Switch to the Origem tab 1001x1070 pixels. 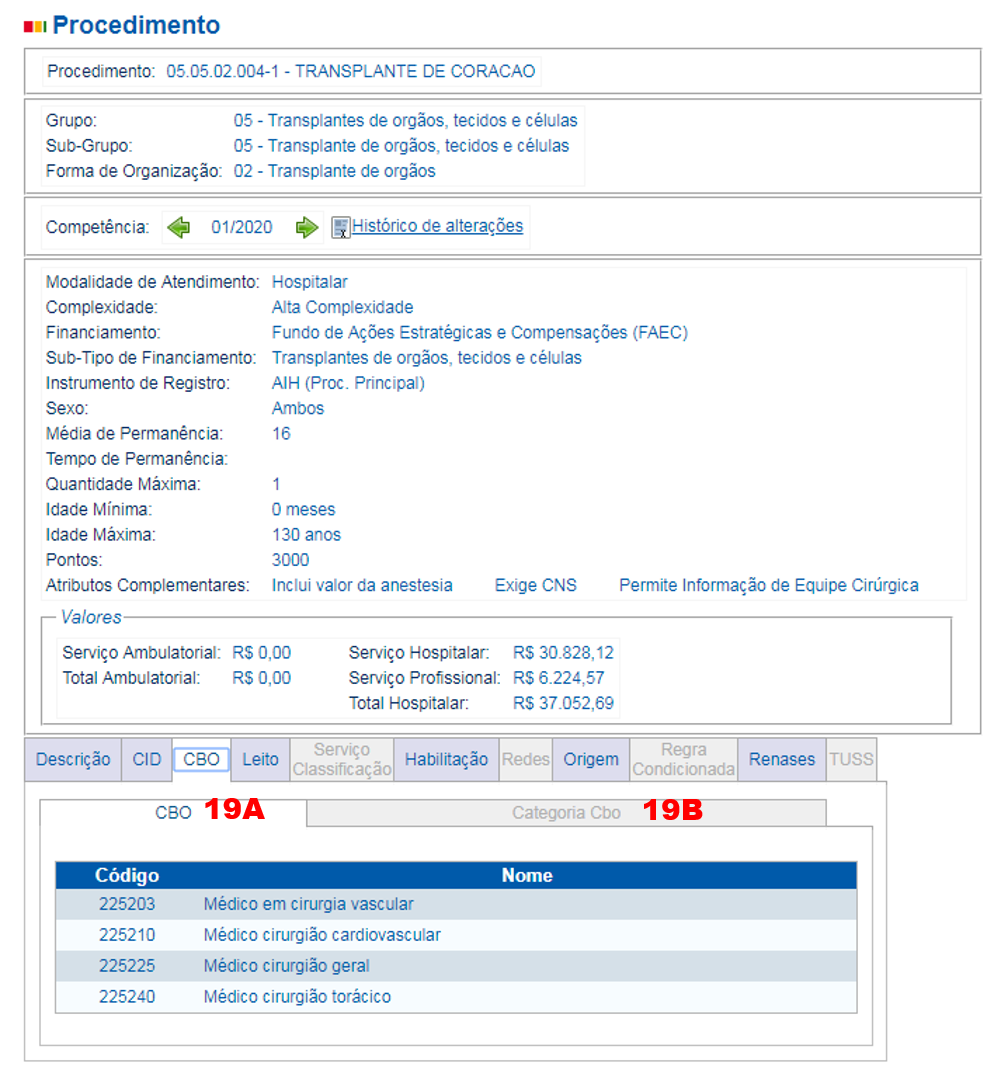[x=590, y=759]
